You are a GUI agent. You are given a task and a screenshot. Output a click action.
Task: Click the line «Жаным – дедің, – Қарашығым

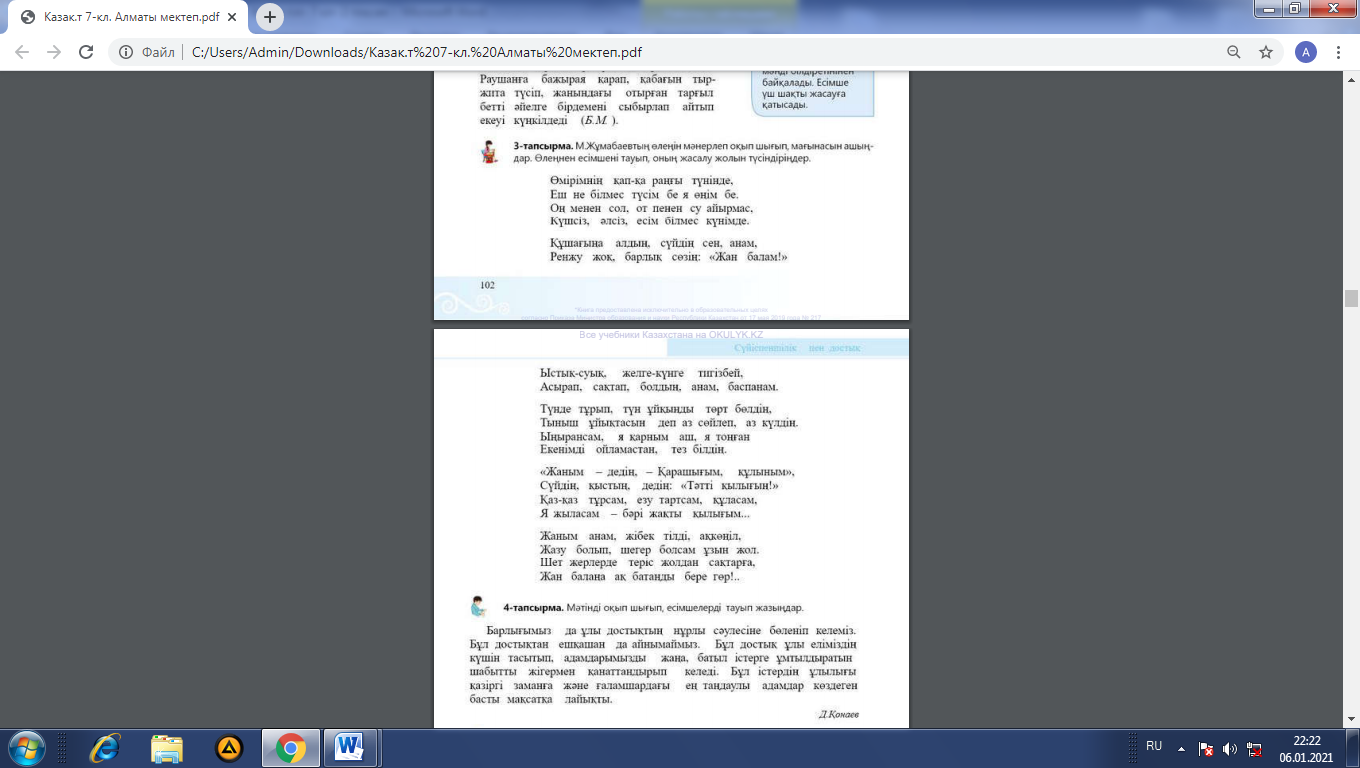(x=668, y=472)
